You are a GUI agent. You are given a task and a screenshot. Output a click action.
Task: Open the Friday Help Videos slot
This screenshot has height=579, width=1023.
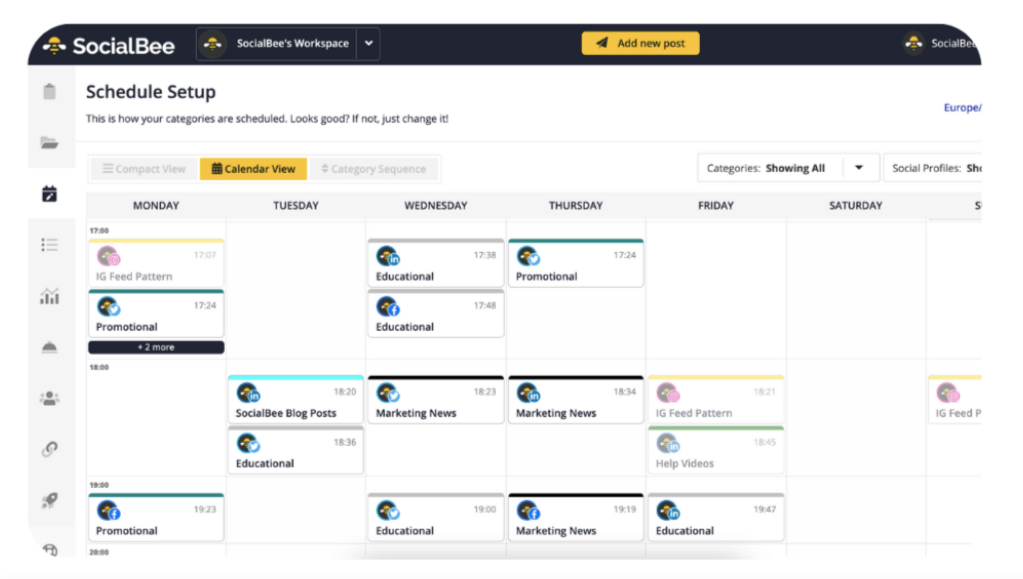pyautogui.click(x=716, y=450)
